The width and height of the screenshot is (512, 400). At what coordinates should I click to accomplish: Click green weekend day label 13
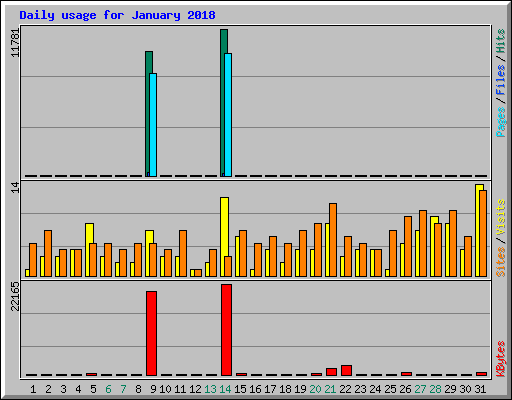pyautogui.click(x=210, y=389)
